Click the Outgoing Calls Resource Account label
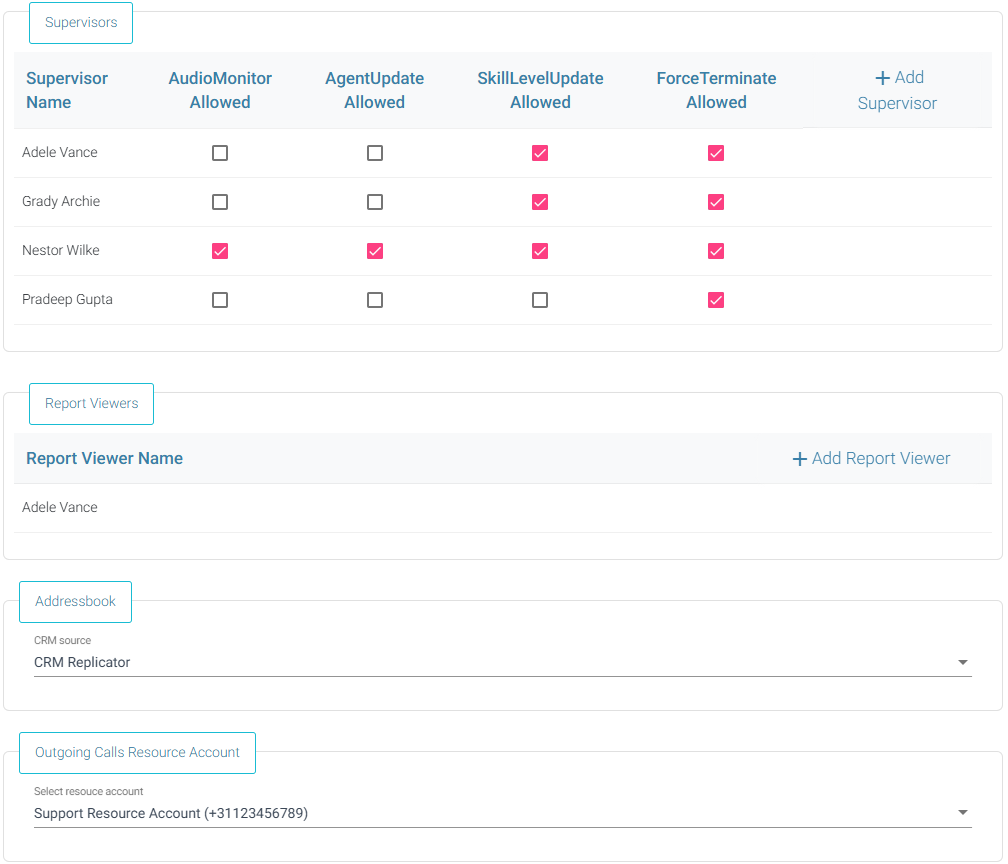Viewport: 1008px width, 864px height. tap(137, 753)
